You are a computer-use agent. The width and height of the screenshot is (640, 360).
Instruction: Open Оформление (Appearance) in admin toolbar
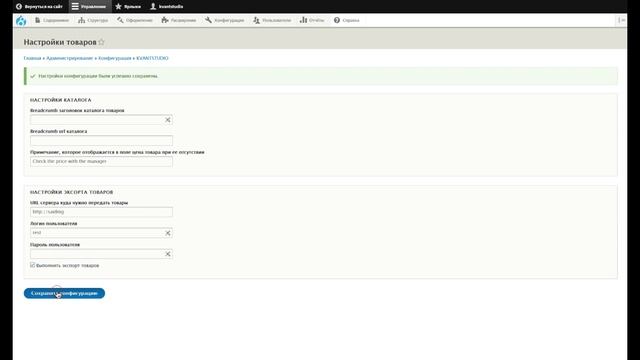(x=135, y=20)
